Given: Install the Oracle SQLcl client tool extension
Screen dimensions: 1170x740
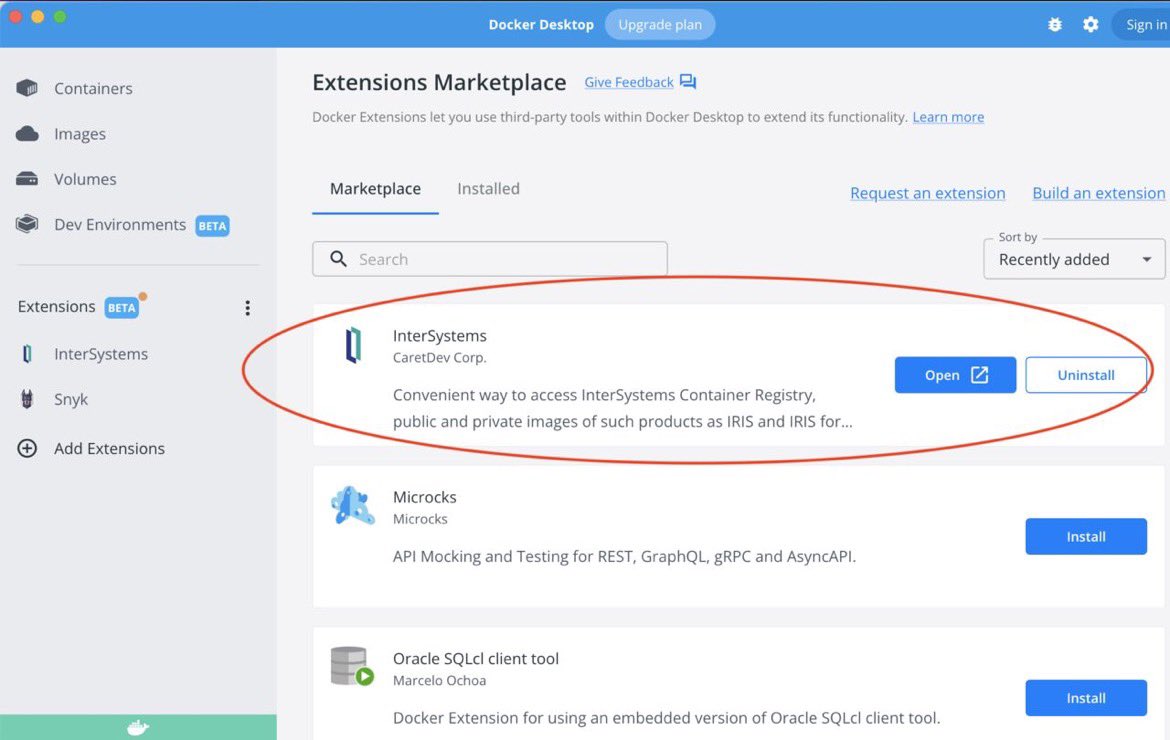Looking at the screenshot, I should (1086, 698).
